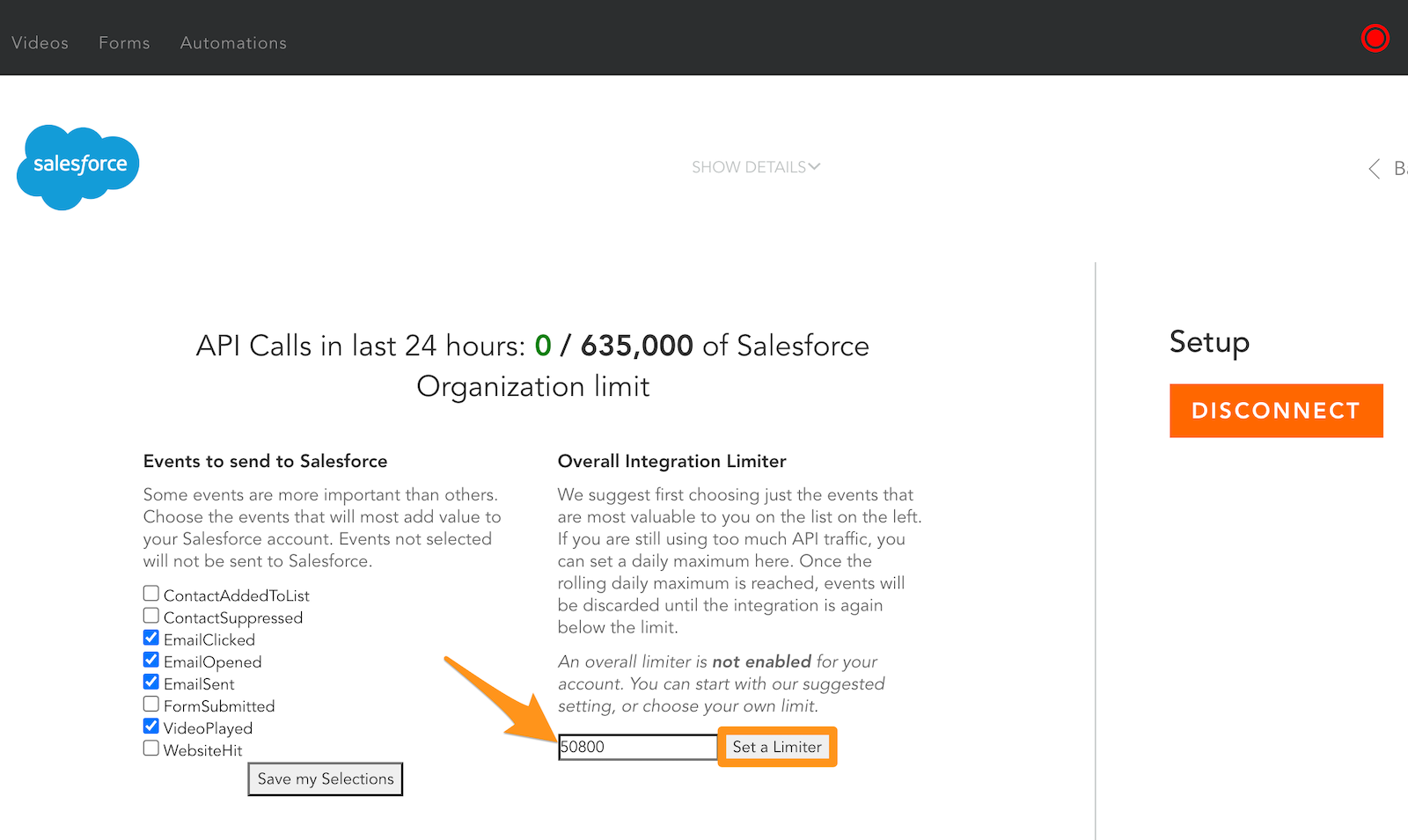Image resolution: width=1408 pixels, height=840 pixels.
Task: Check the FormSubmitted event
Action: [151, 704]
